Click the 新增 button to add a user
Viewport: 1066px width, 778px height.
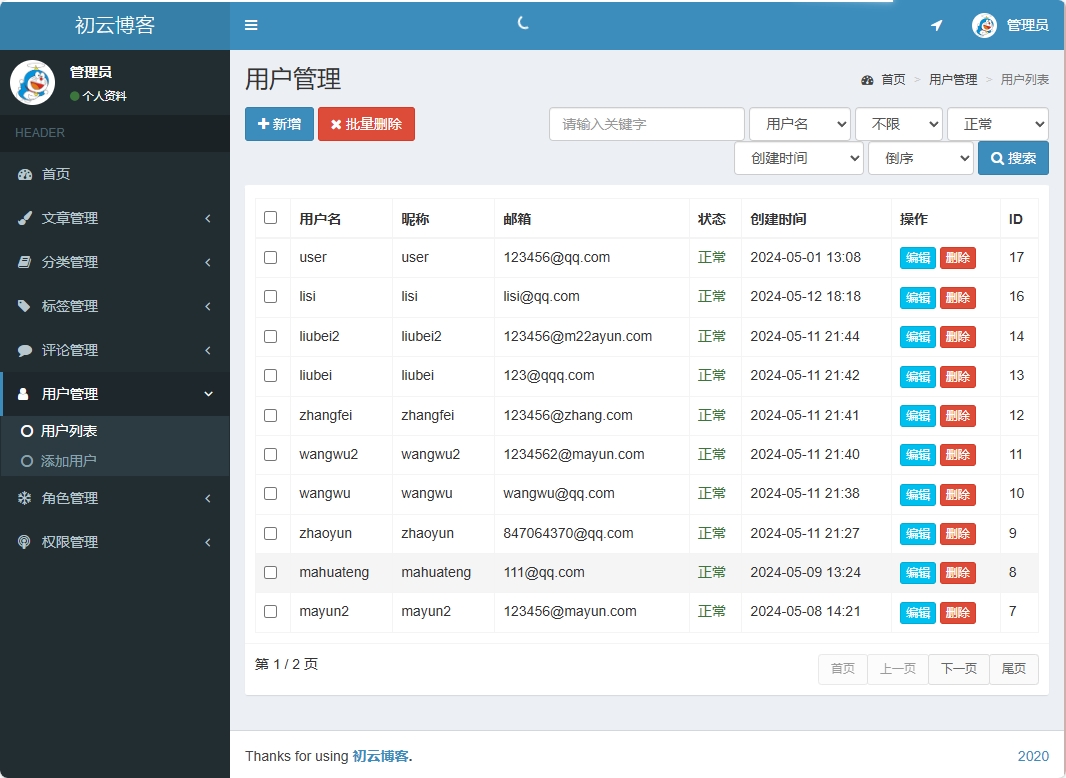click(278, 124)
